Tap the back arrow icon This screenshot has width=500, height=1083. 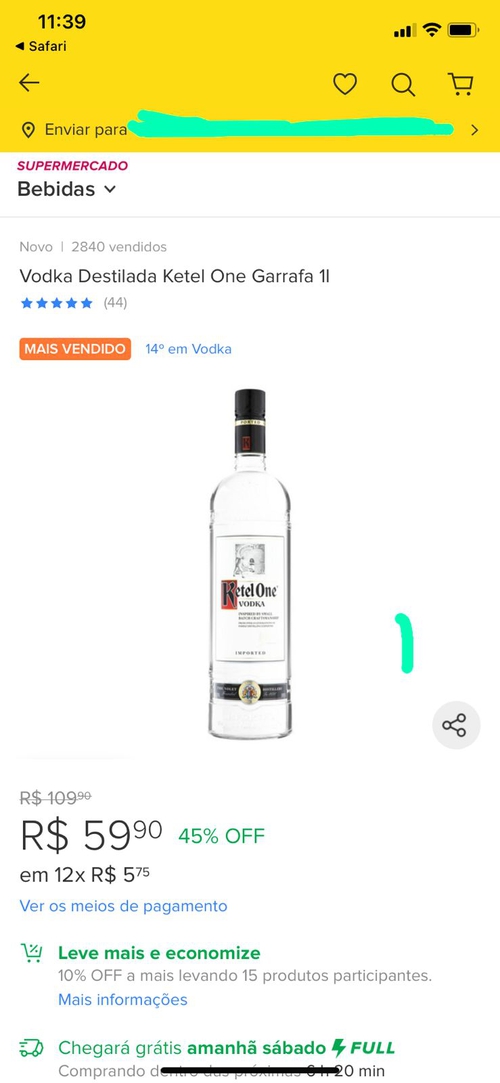click(x=29, y=84)
